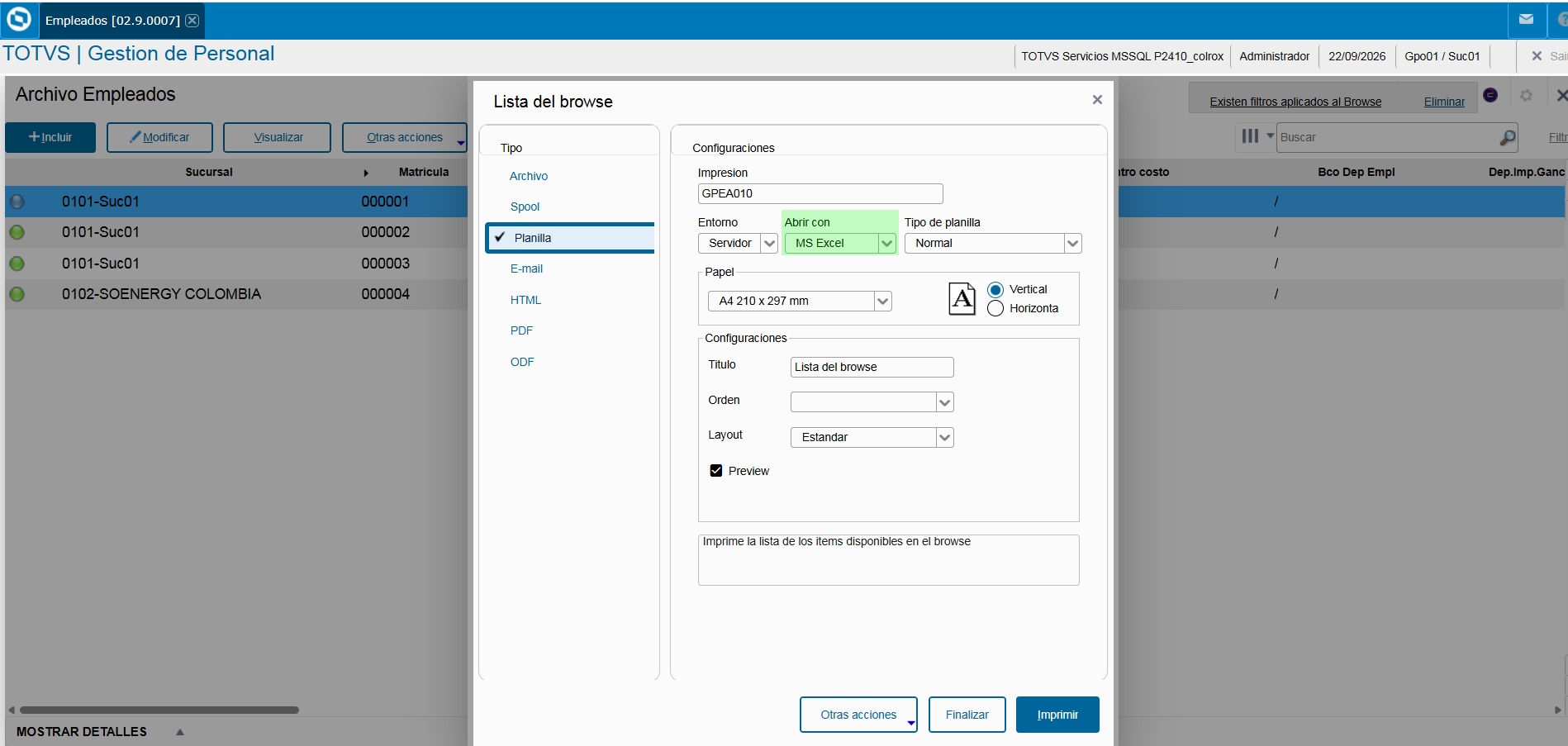Close the Empleados tab with X icon

click(x=192, y=21)
